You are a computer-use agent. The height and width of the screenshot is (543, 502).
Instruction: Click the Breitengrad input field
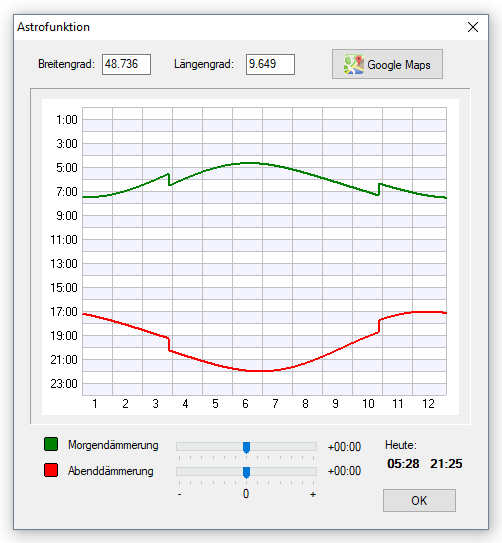point(126,64)
